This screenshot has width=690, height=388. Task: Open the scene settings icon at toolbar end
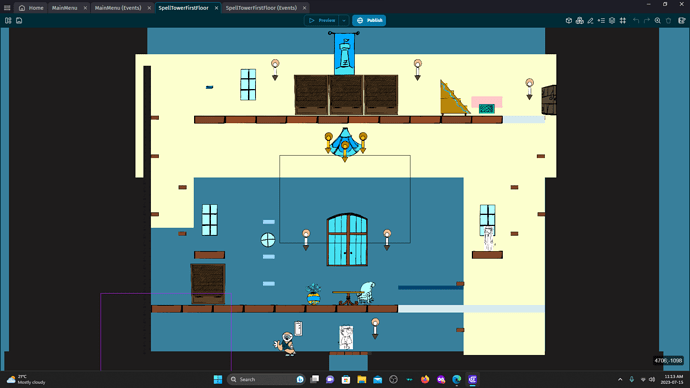click(x=682, y=20)
